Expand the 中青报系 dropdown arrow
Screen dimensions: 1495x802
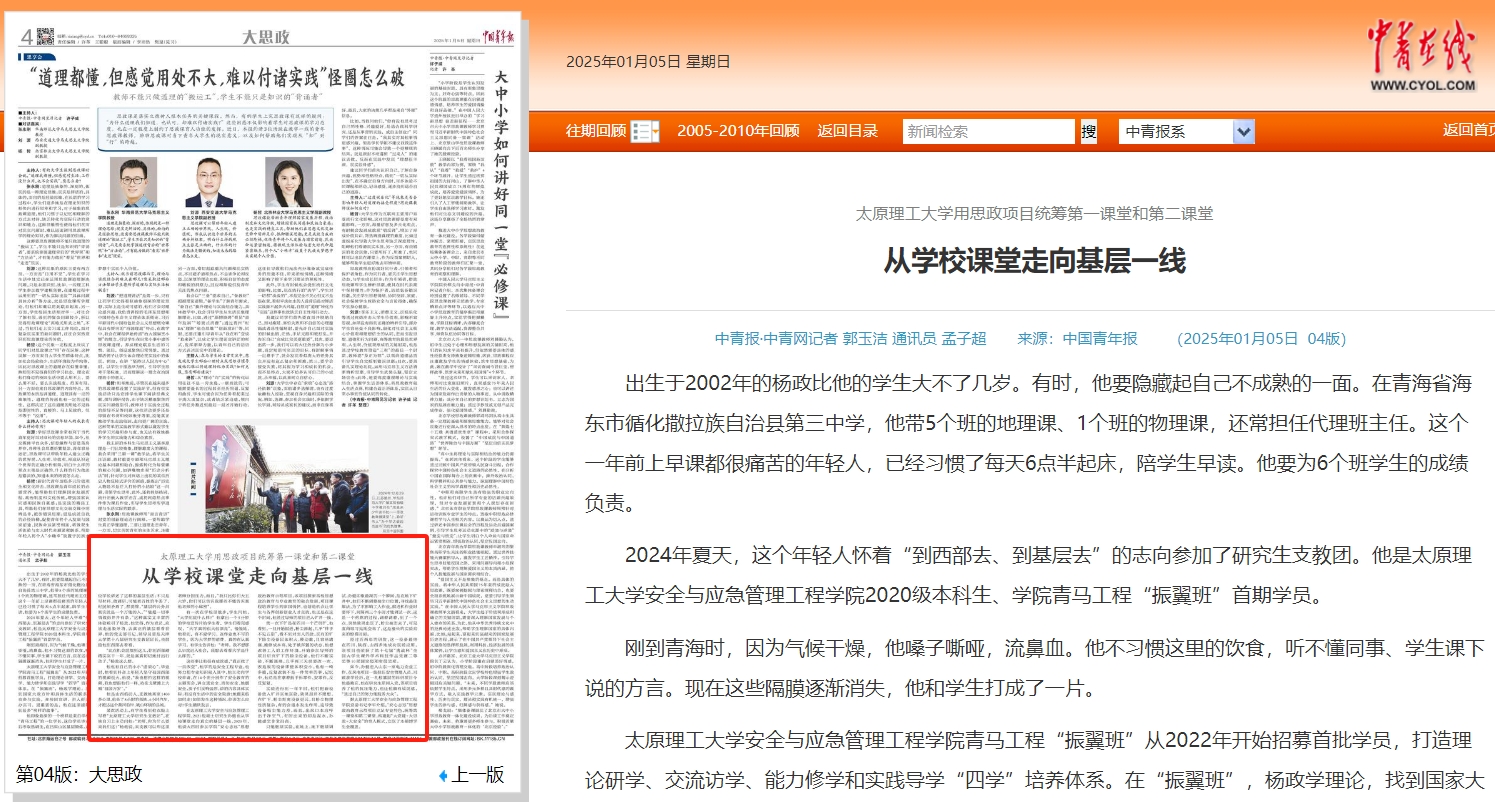[1243, 131]
